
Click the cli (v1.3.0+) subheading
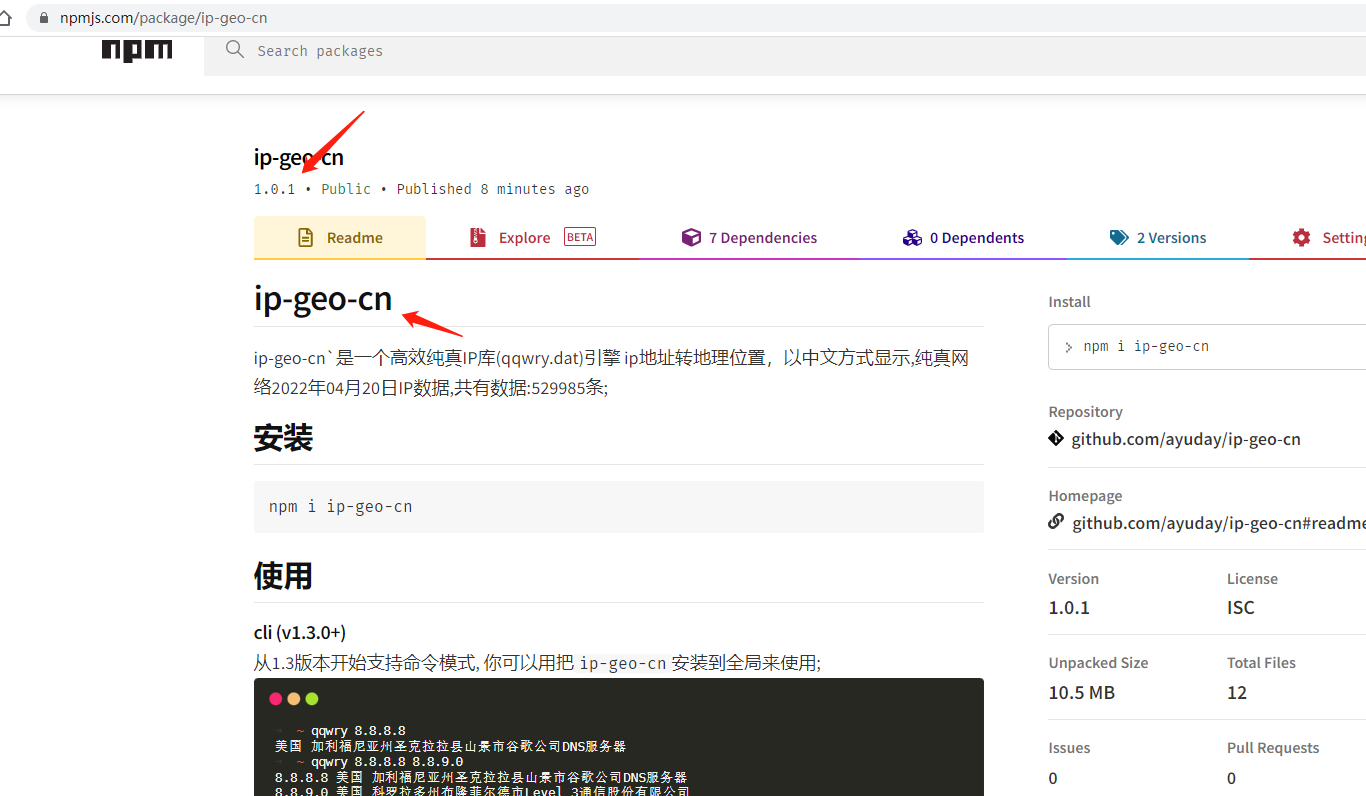(300, 632)
